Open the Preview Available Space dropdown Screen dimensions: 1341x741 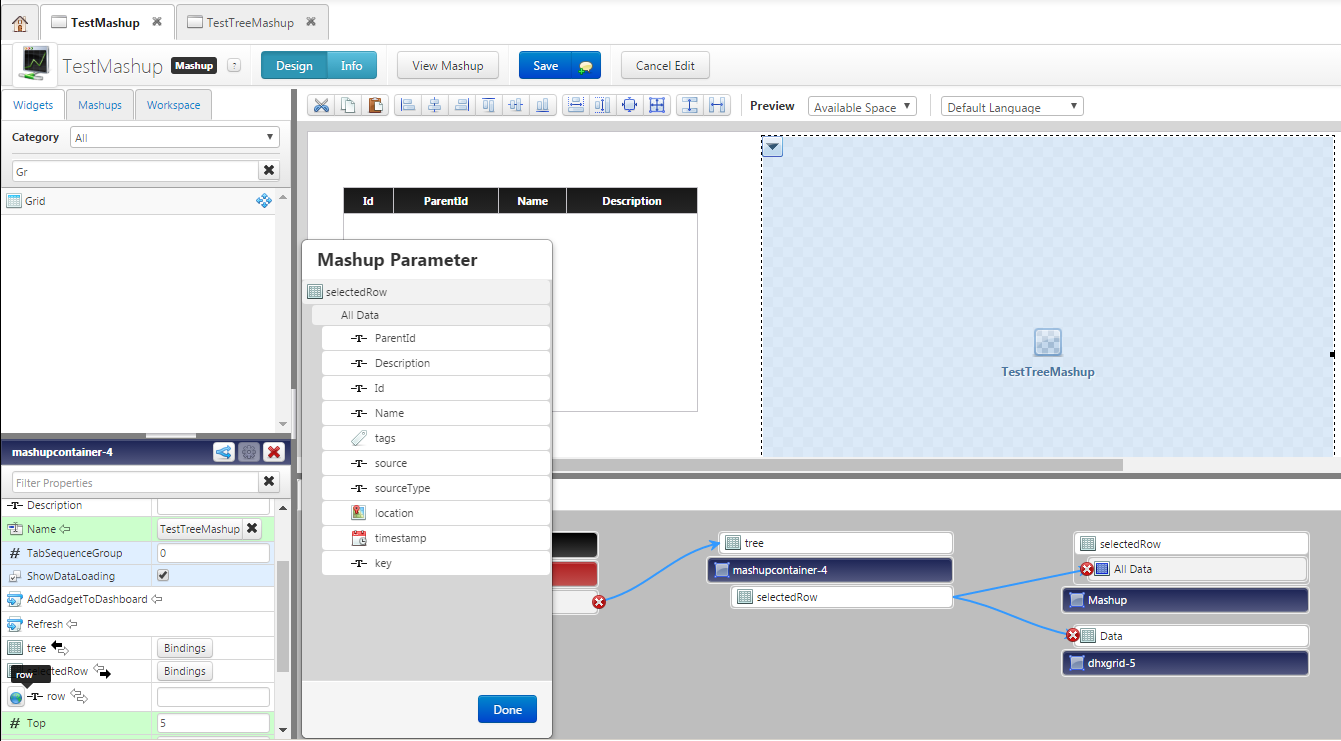click(862, 107)
